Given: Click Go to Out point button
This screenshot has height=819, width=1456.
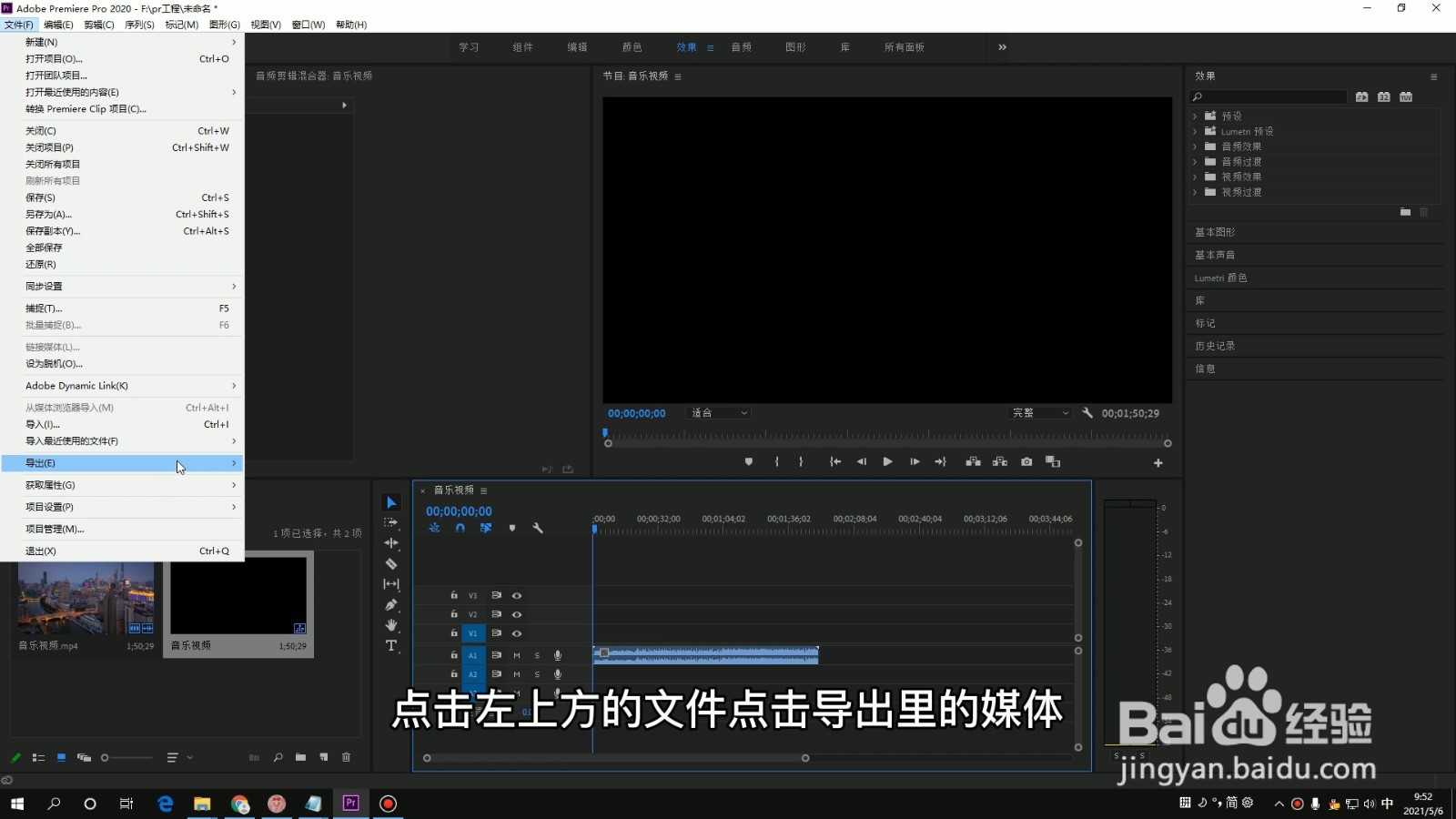Looking at the screenshot, I should [x=940, y=462].
